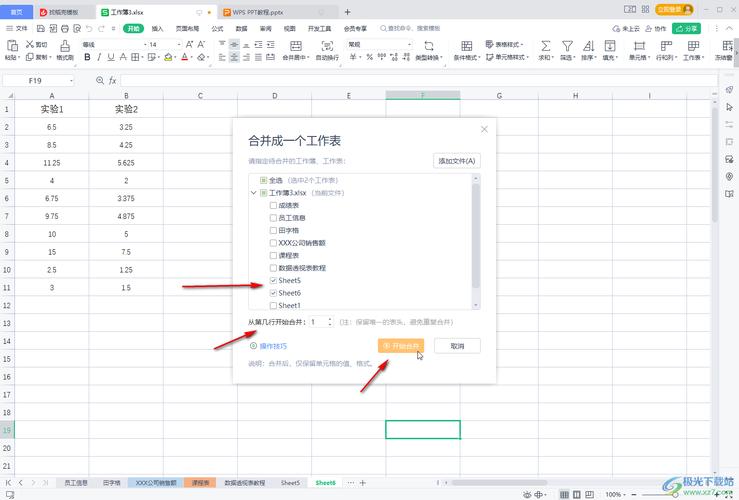Click the Type Conversion icon

(429, 46)
